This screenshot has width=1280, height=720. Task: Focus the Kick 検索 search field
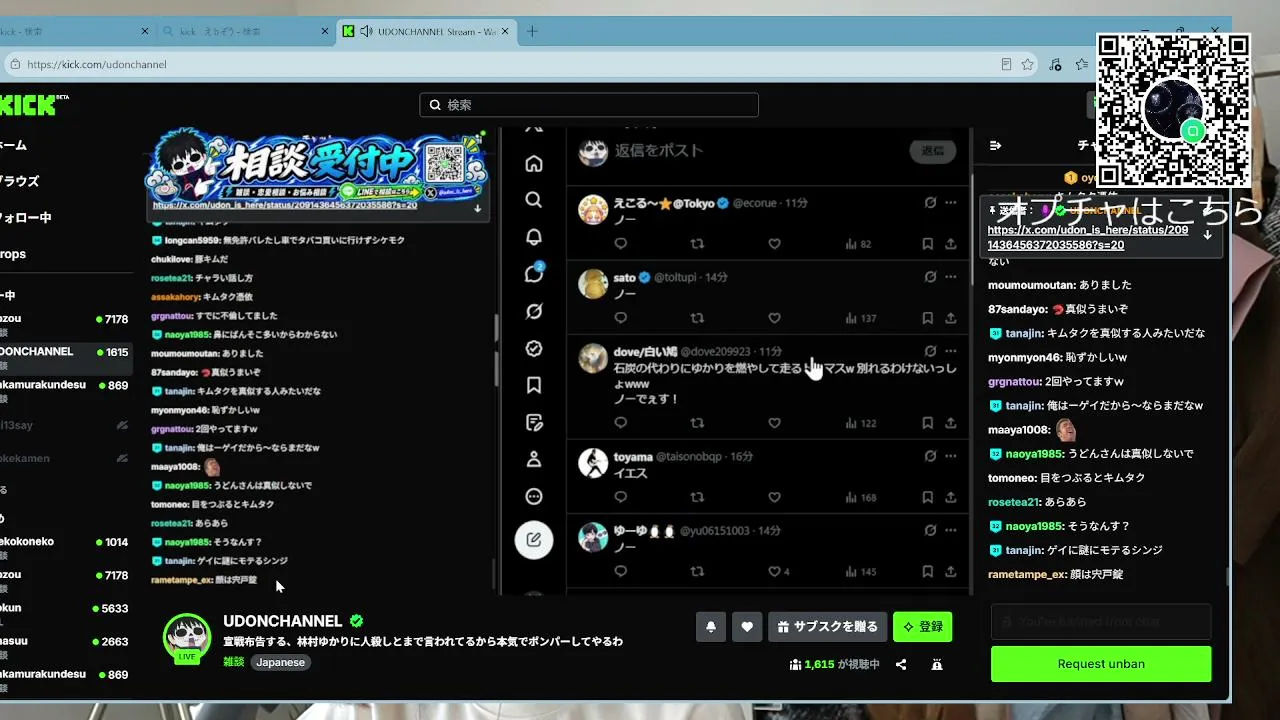pyautogui.click(x=589, y=105)
